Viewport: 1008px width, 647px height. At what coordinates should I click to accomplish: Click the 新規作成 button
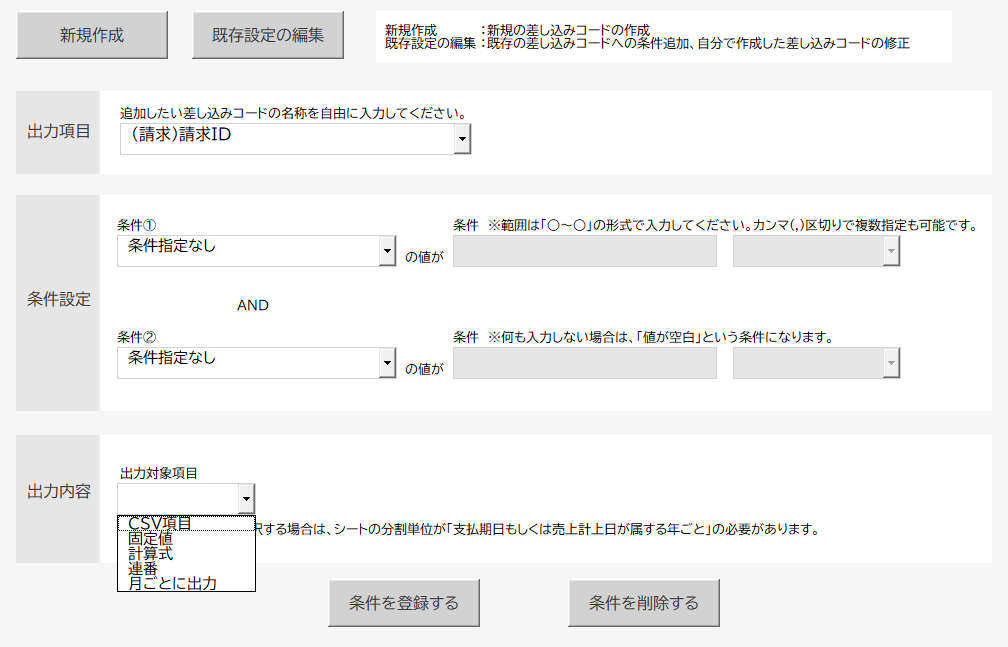click(92, 36)
